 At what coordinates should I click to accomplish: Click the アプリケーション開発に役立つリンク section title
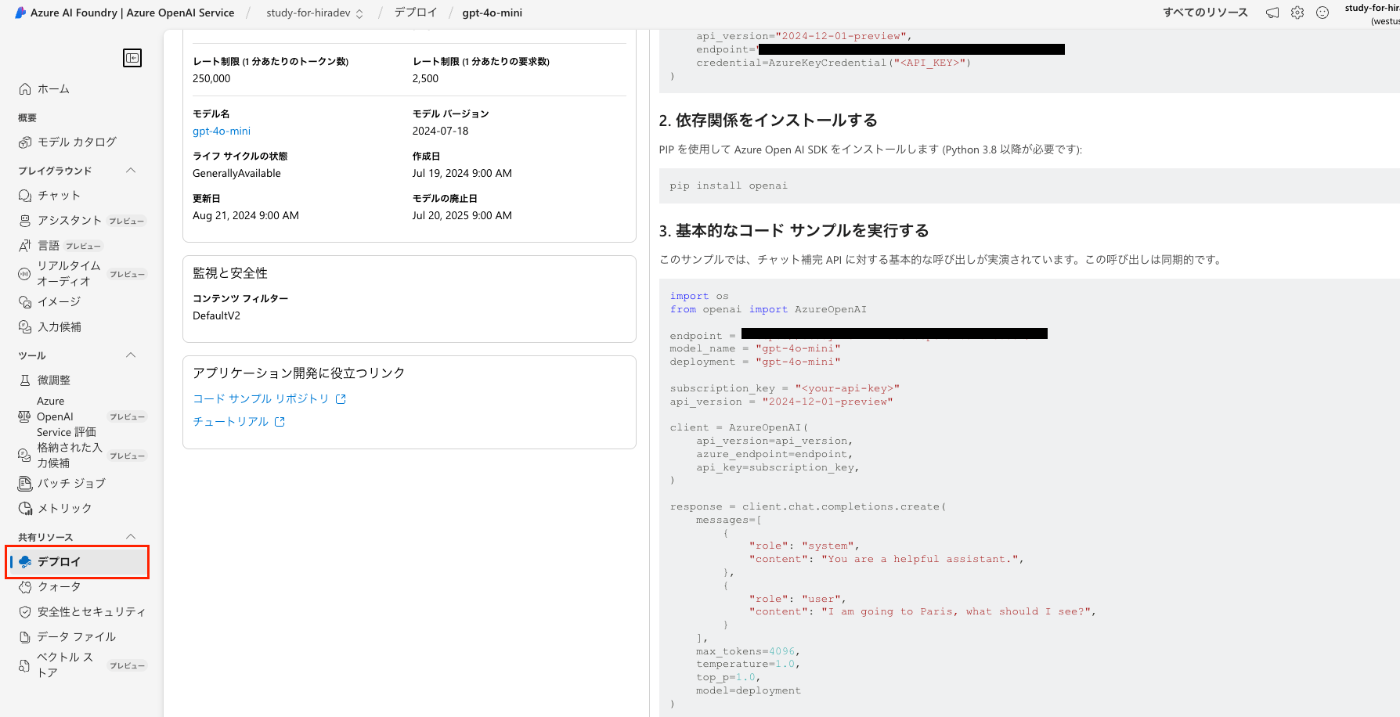point(299,373)
